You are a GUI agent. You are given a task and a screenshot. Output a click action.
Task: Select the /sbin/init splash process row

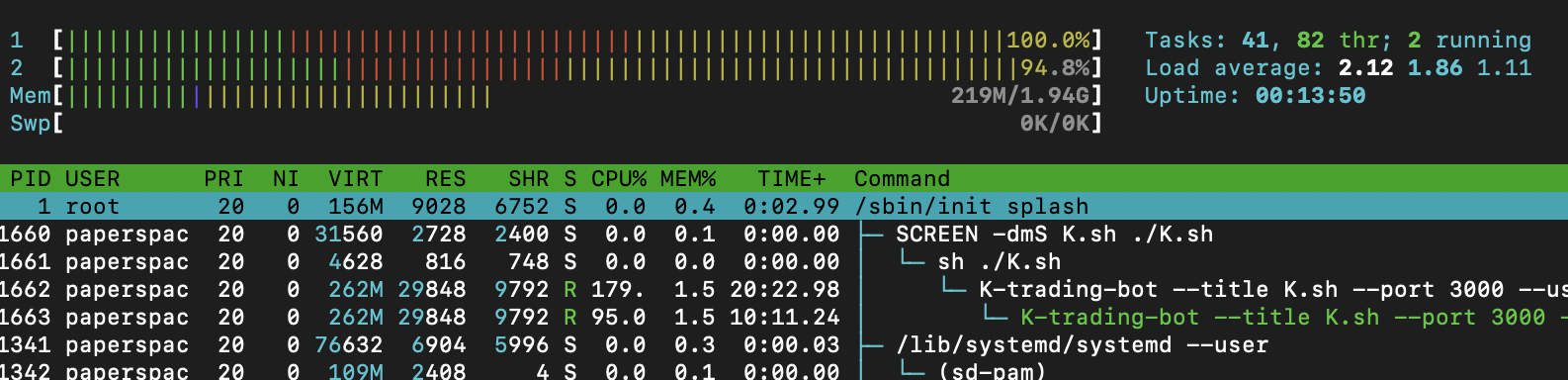tap(784, 207)
